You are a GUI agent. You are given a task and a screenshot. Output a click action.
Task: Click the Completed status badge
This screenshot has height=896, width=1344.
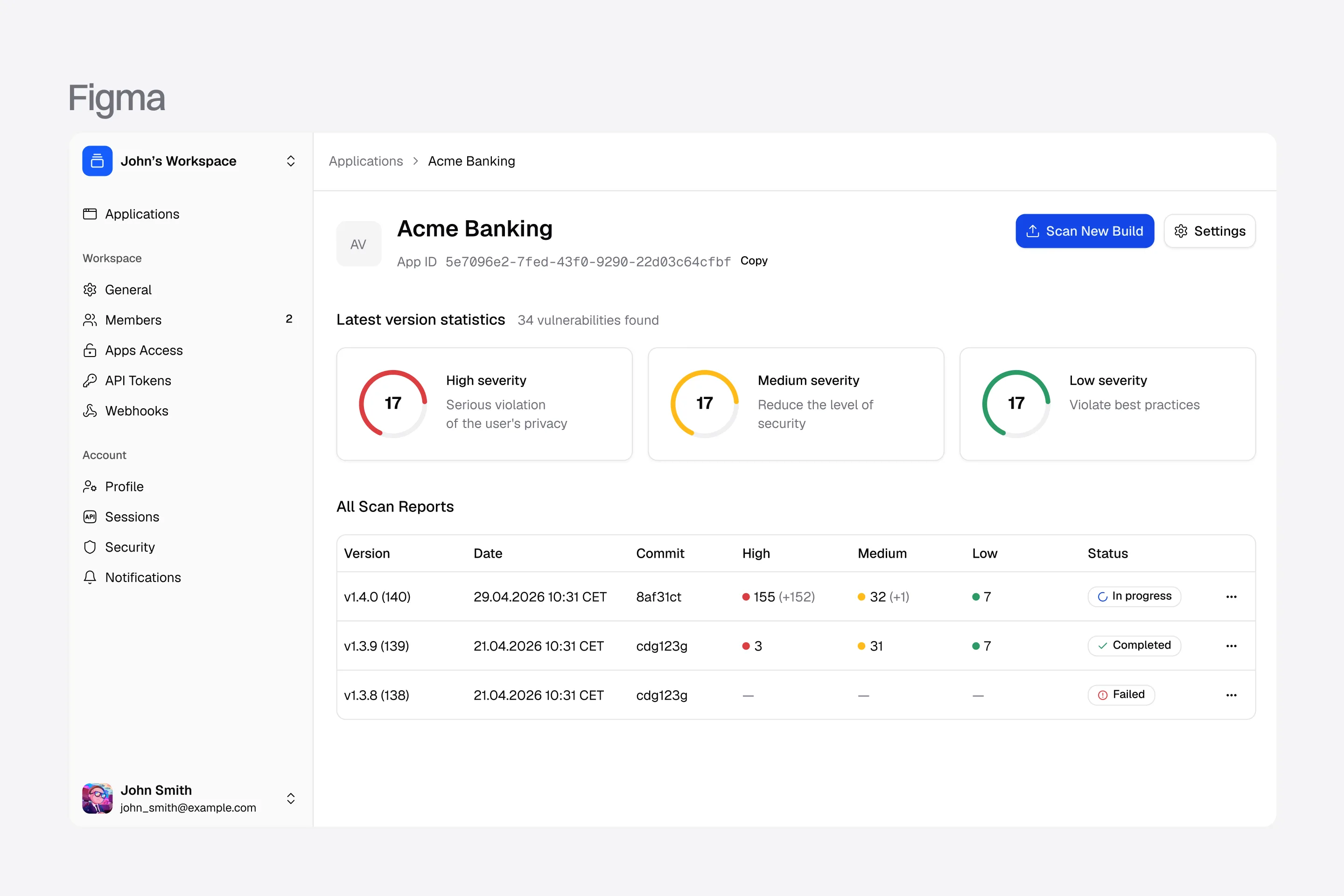coord(1134,646)
